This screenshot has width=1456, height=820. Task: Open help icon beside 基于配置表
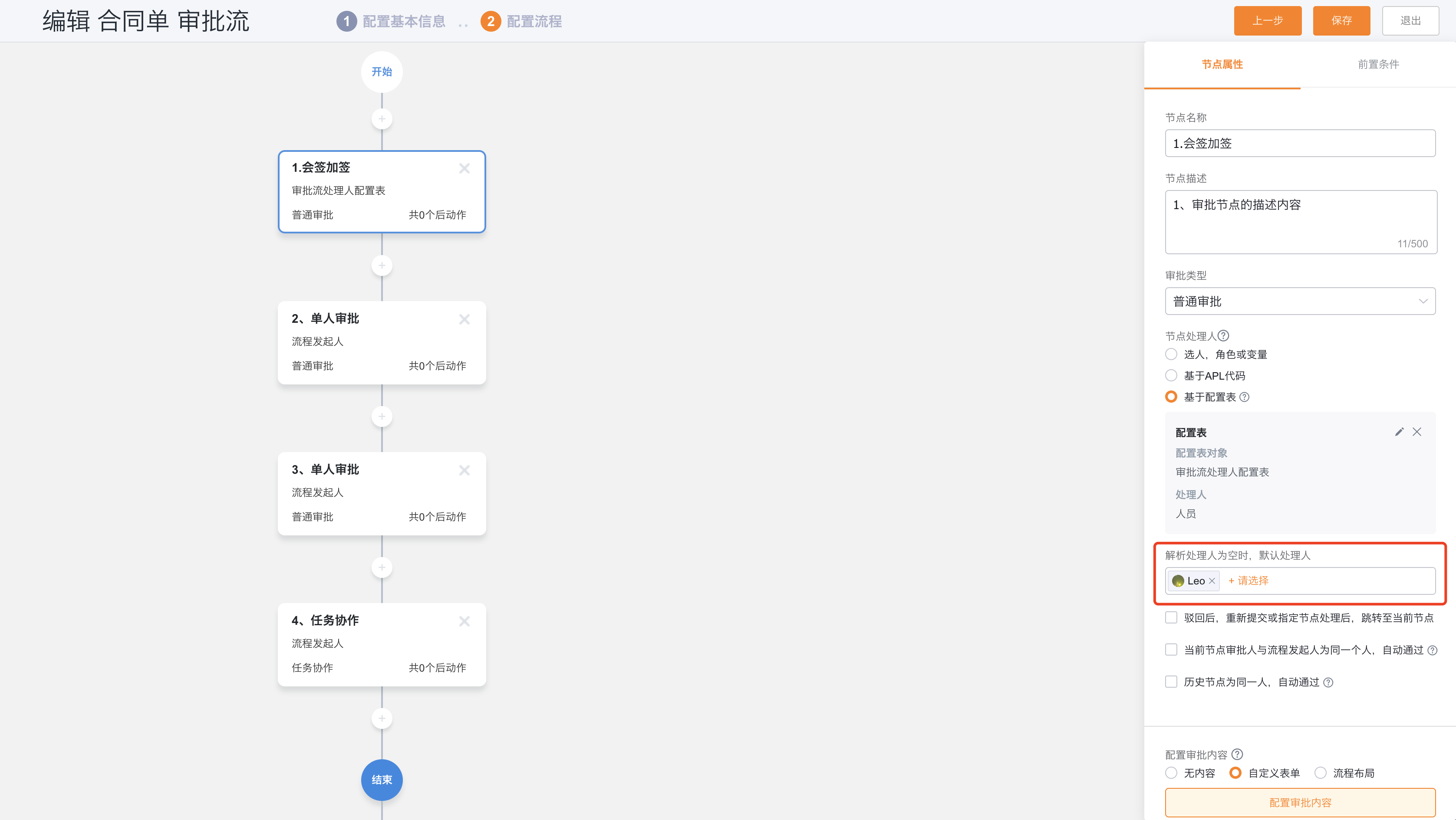coord(1244,397)
